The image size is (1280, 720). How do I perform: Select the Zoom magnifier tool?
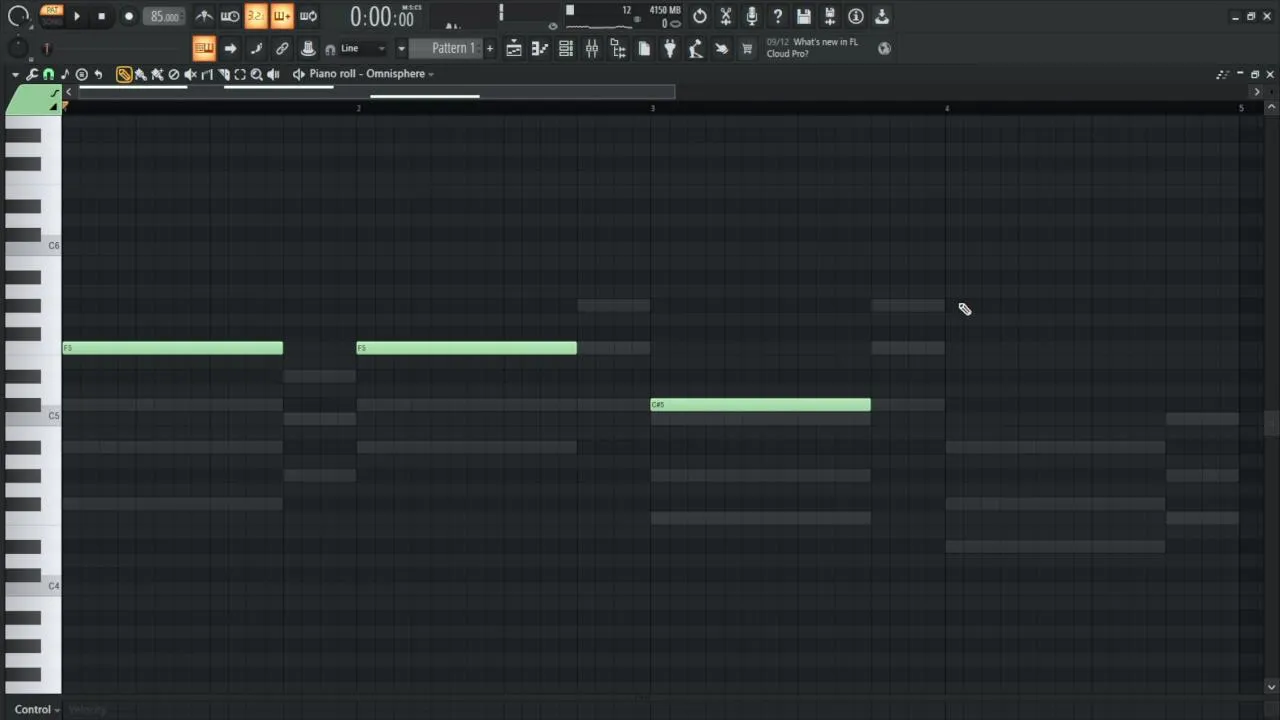(x=256, y=74)
